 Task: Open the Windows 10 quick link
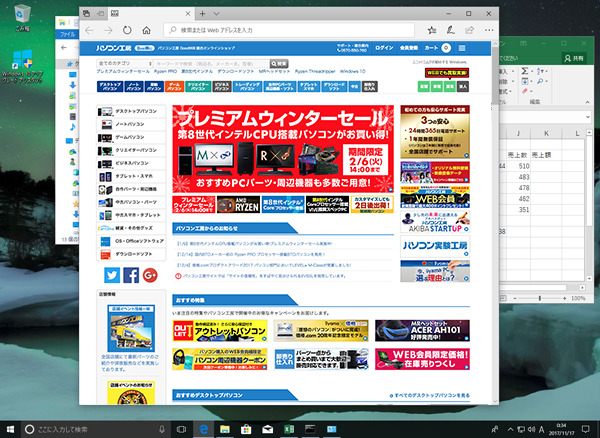click(352, 72)
